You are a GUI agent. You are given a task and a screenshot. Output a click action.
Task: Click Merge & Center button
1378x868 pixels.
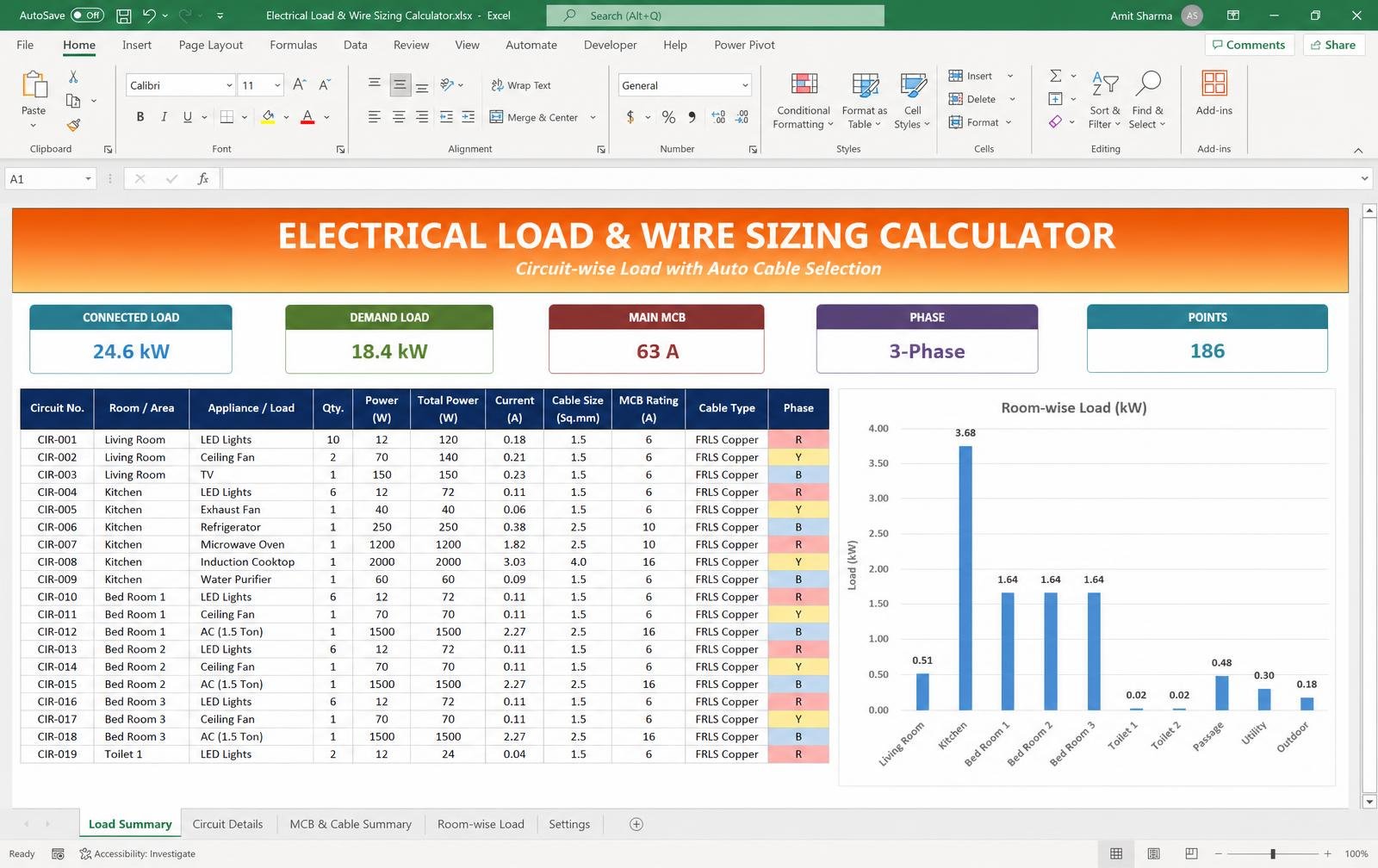click(x=534, y=117)
